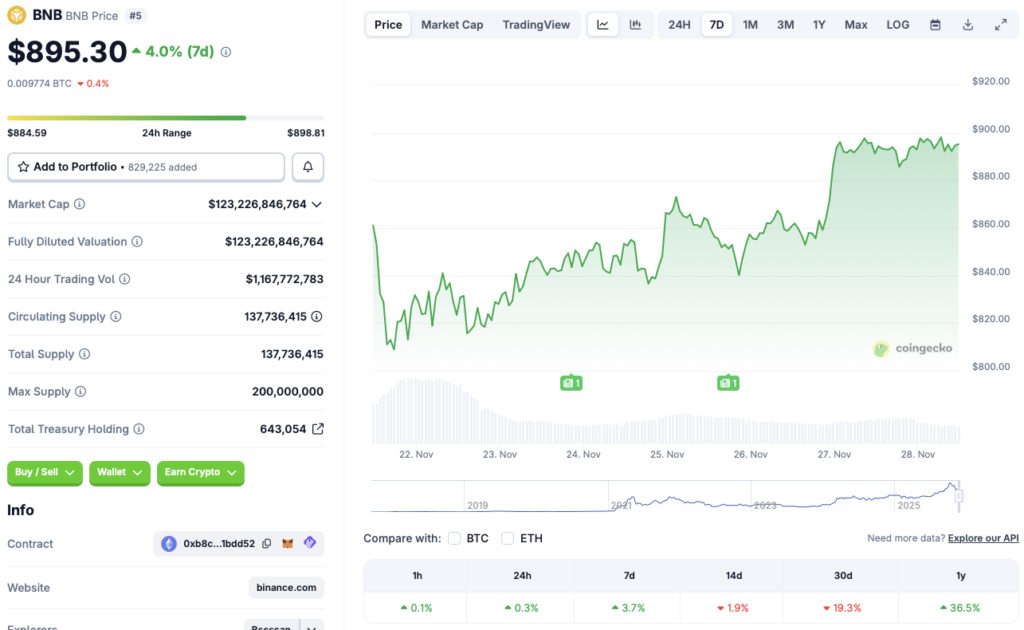Open the Buy / Sell dropdown
1024x630 pixels.
[44, 473]
